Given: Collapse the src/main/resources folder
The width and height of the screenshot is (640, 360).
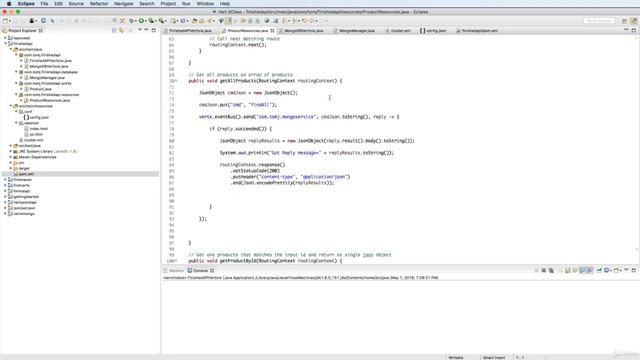Looking at the screenshot, I should click(x=11, y=106).
